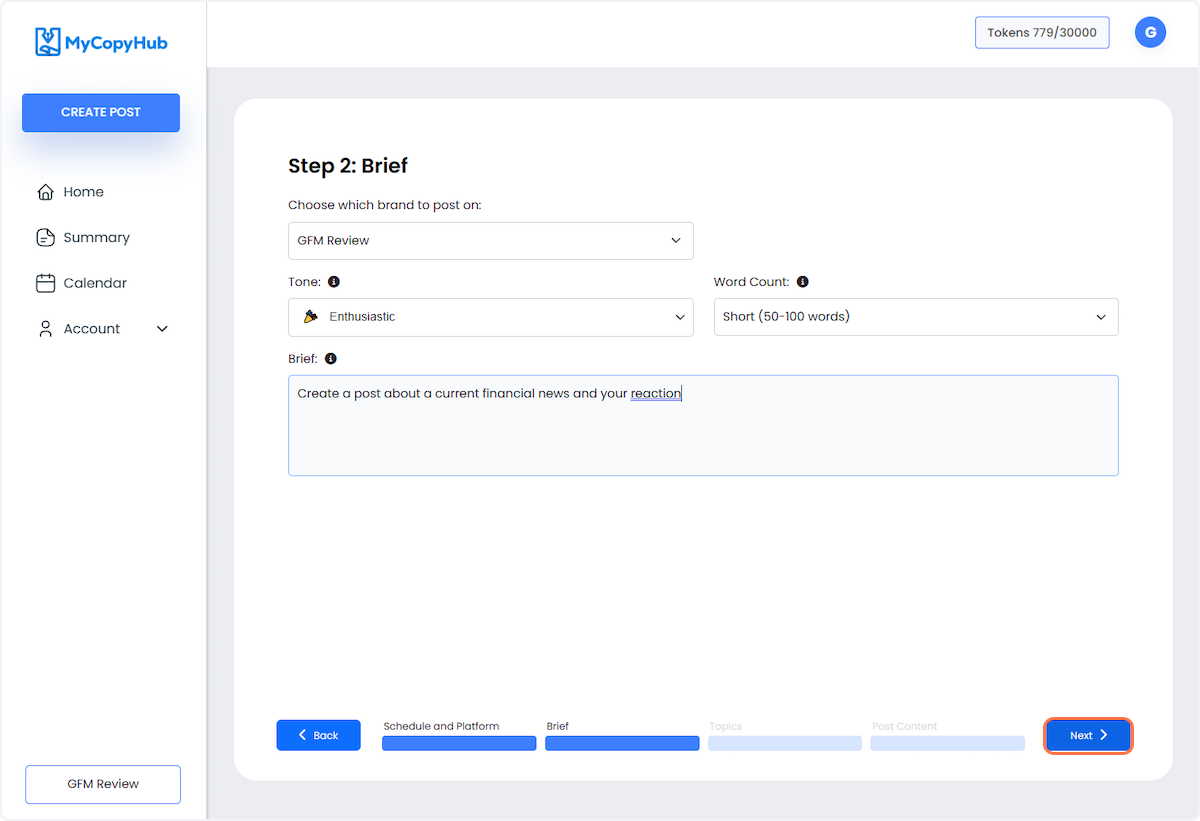Click the Summary document icon
Image resolution: width=1200 pixels, height=821 pixels.
point(45,237)
